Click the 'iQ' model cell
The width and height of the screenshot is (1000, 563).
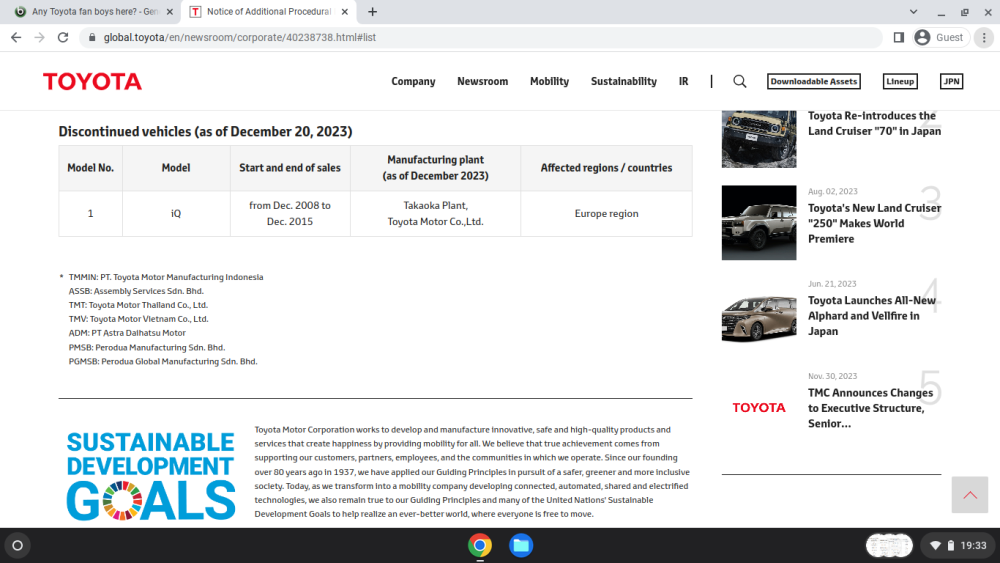point(176,214)
